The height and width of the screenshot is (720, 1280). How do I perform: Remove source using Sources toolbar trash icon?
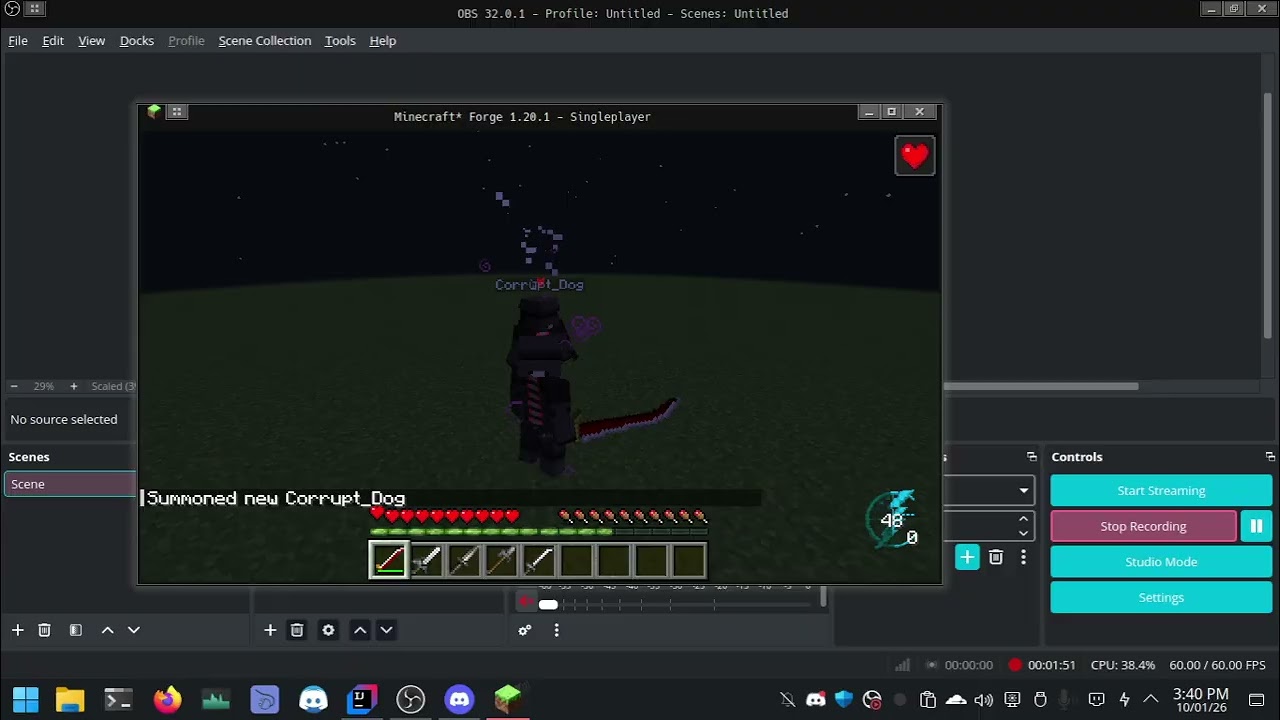coord(297,630)
